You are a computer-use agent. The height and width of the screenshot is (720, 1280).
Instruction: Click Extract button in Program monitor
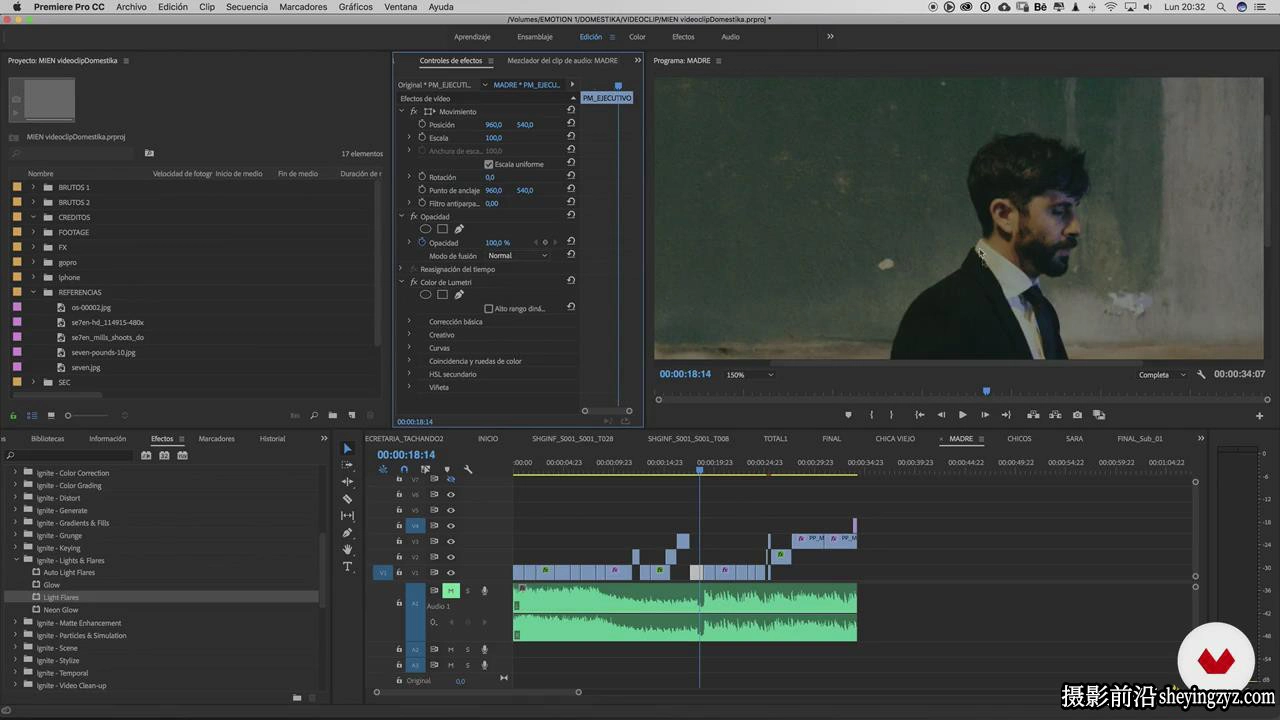point(1055,415)
